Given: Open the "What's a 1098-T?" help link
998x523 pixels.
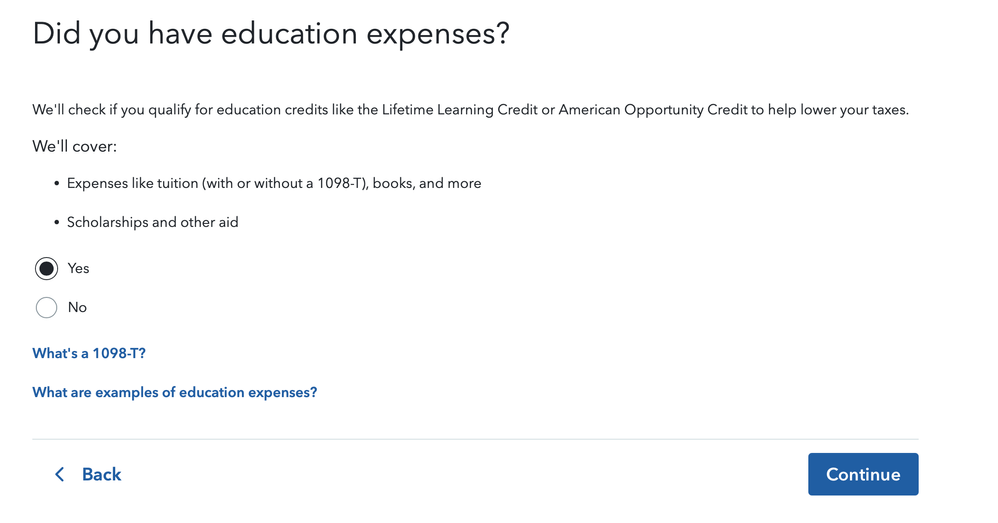Looking at the screenshot, I should click(x=89, y=353).
